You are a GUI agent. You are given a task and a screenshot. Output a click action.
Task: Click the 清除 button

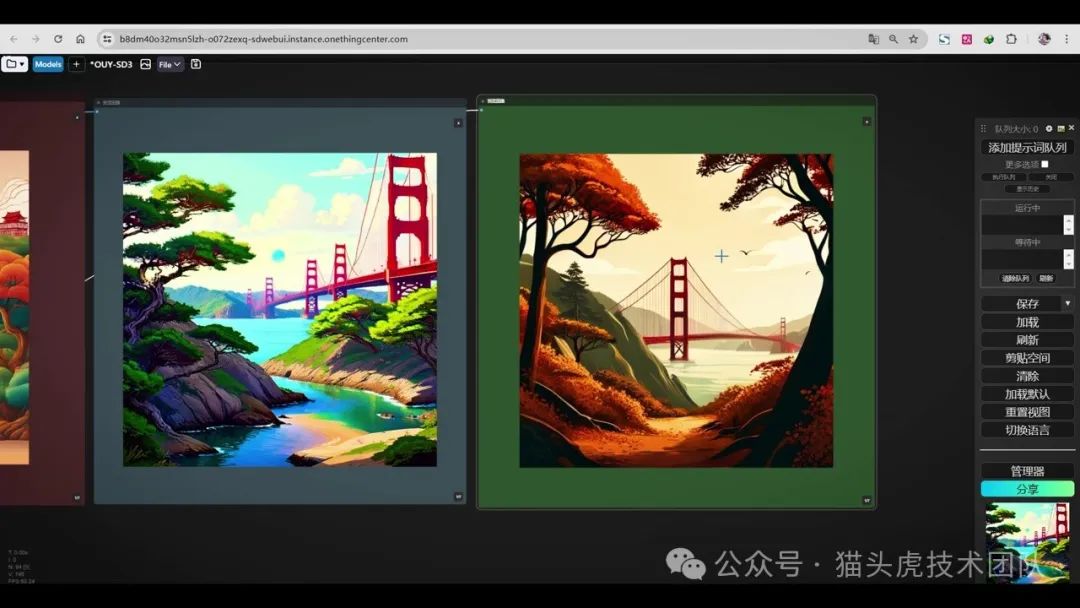coord(1027,376)
